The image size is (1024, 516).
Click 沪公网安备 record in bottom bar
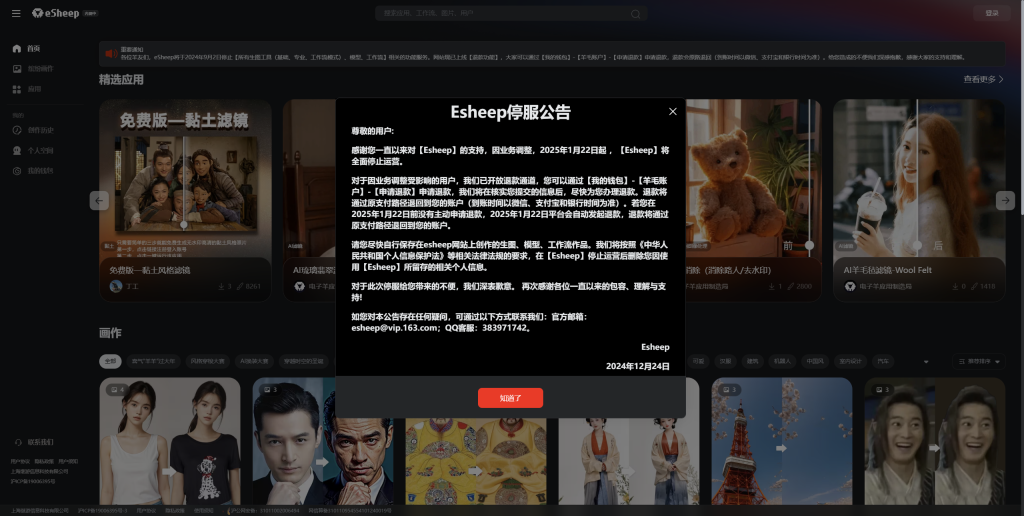tap(264, 510)
